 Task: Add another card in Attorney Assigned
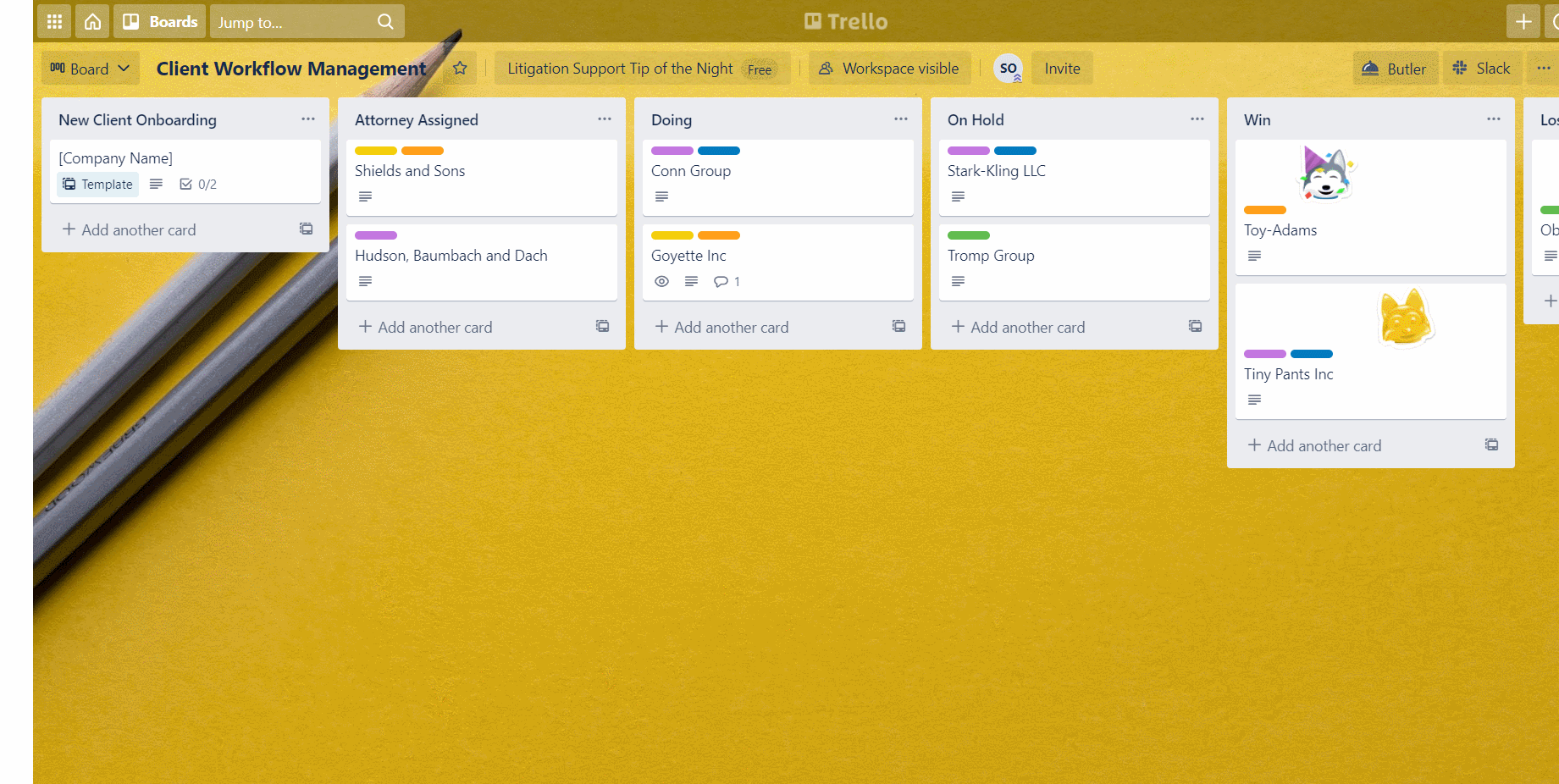pos(426,327)
